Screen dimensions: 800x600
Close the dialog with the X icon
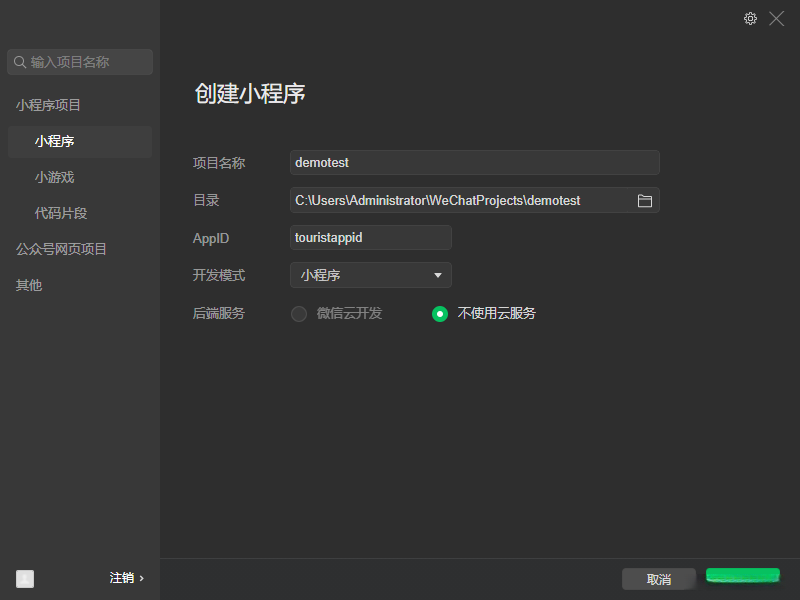[777, 18]
